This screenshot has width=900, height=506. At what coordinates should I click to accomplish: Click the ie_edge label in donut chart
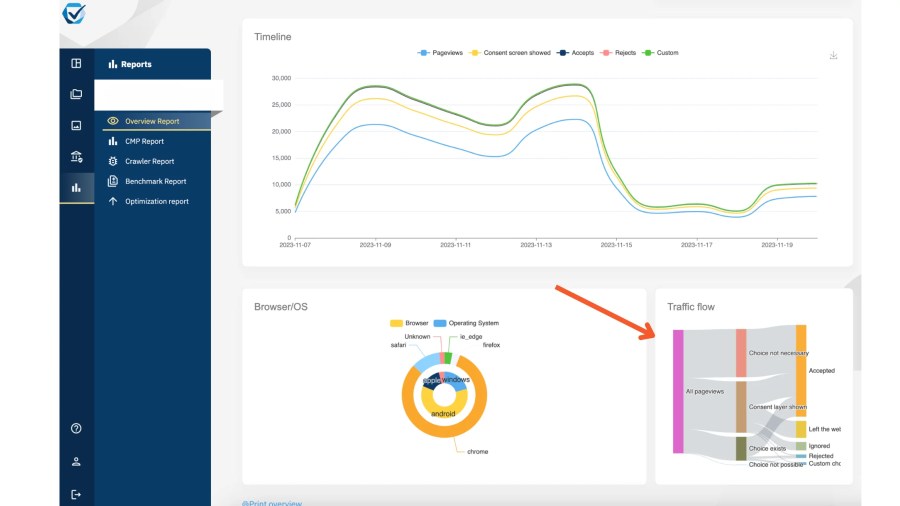(471, 337)
